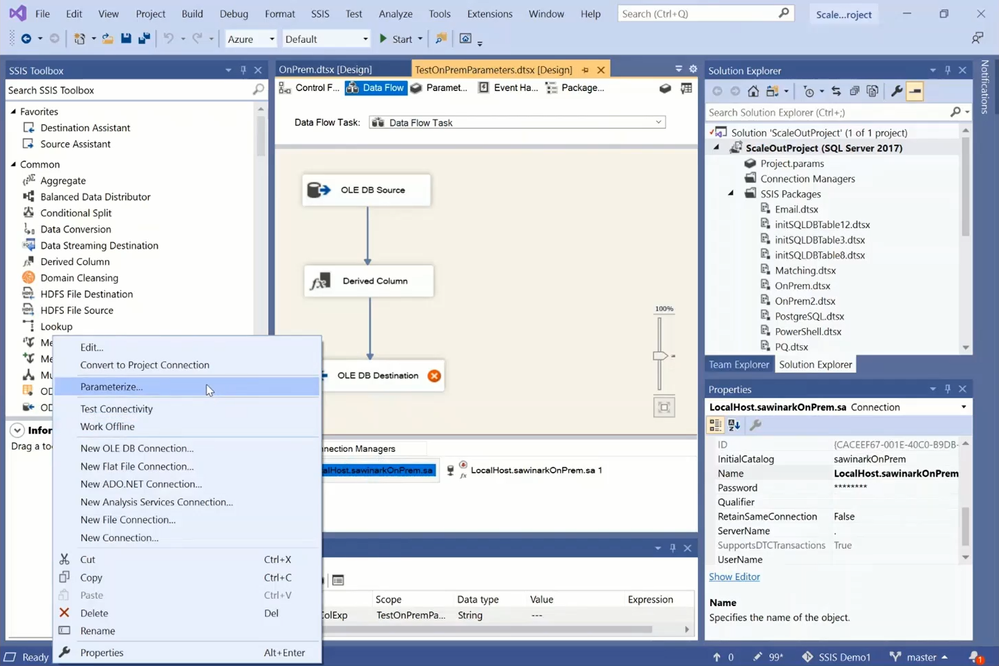The width and height of the screenshot is (999, 666).
Task: Click the notification bell in status bar
Action: coord(975,656)
